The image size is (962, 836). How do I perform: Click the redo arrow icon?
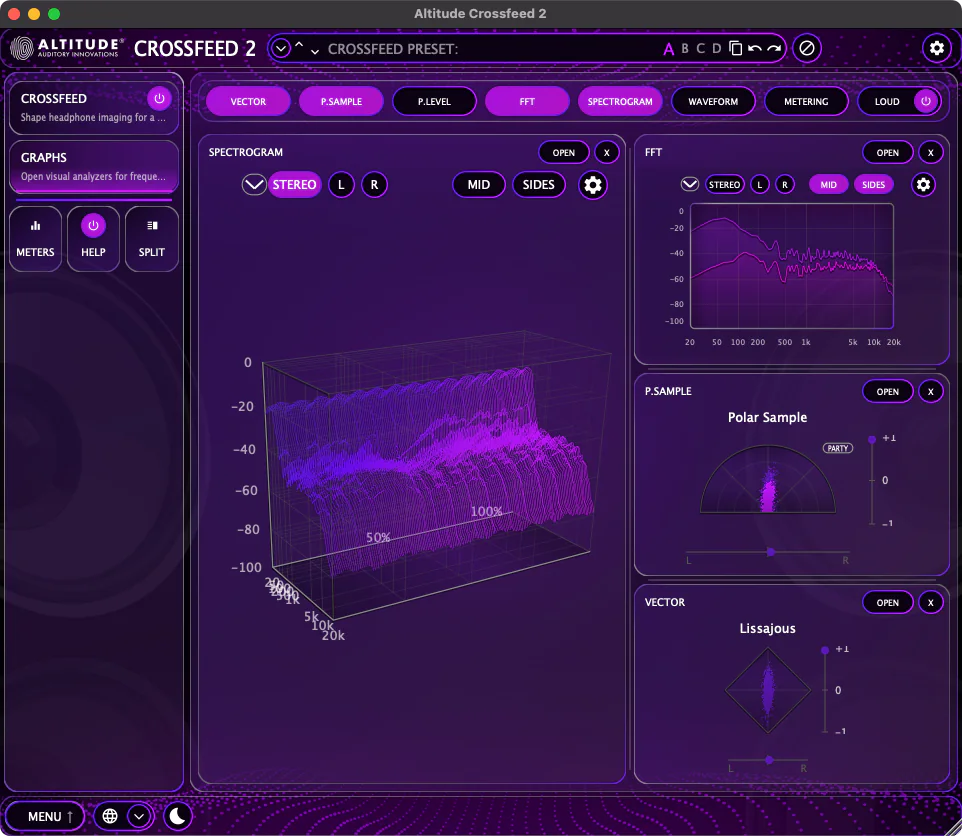774,48
